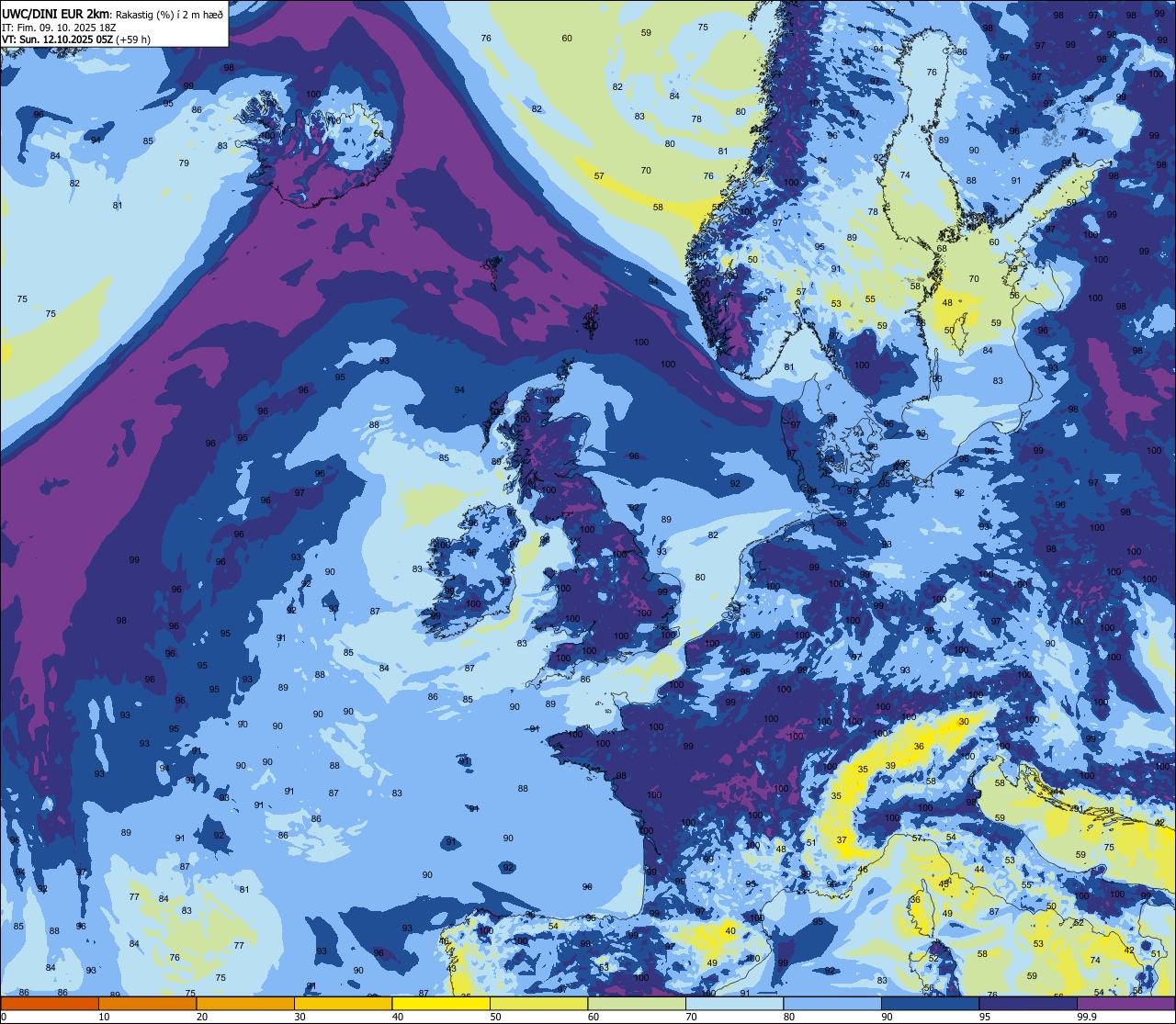This screenshot has width=1176, height=1024.
Task: Pick the 95–99.9 dark navy legend swatch
Action: [1028, 1003]
